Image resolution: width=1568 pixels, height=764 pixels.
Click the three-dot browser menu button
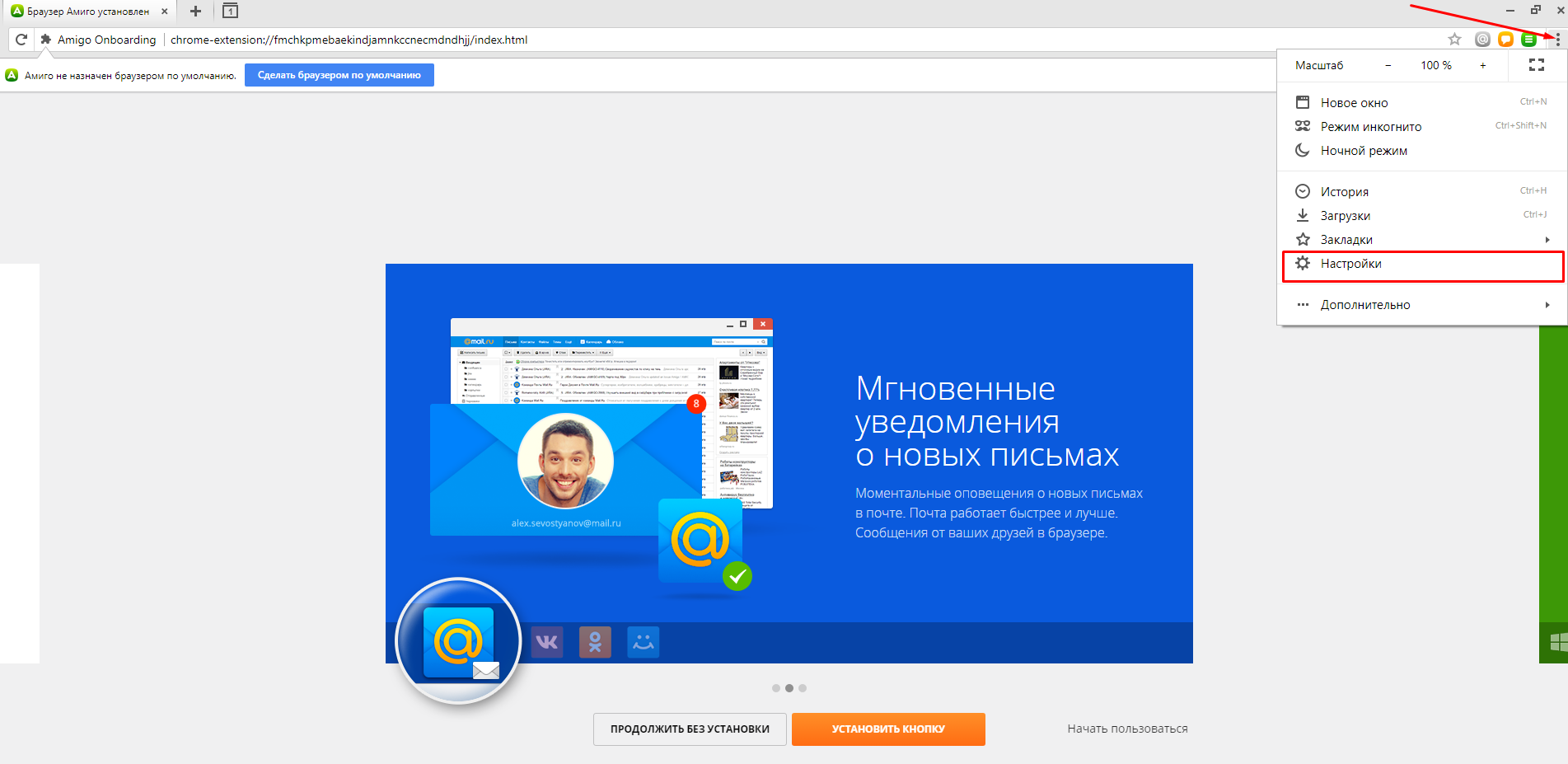pyautogui.click(x=1557, y=40)
